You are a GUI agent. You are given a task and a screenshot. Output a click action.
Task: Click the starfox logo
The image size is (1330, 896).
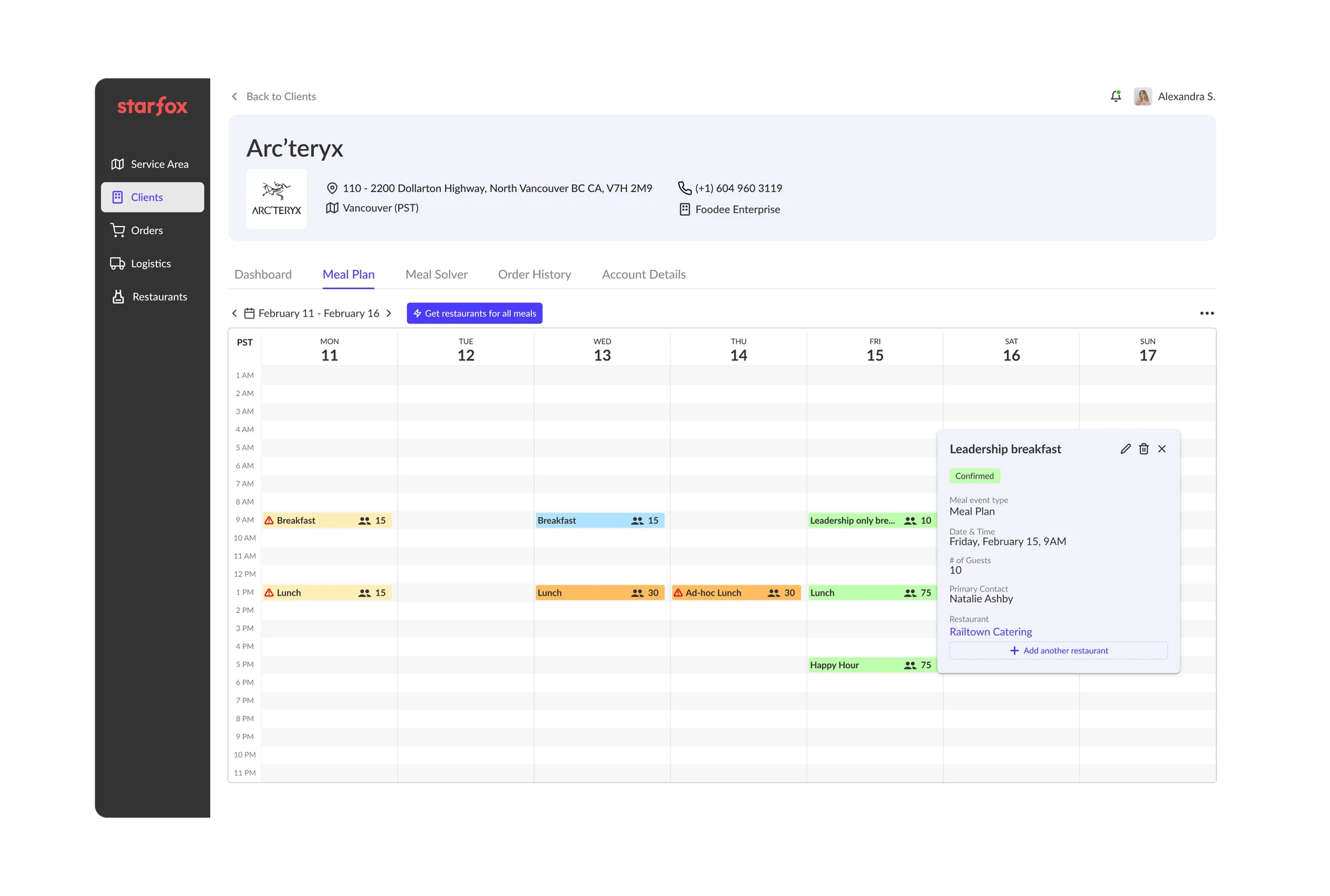click(152, 106)
